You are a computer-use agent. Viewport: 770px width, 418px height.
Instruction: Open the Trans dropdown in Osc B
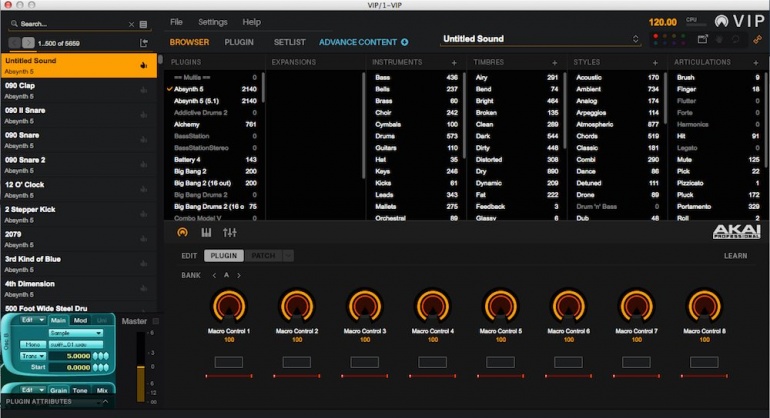tap(33, 356)
